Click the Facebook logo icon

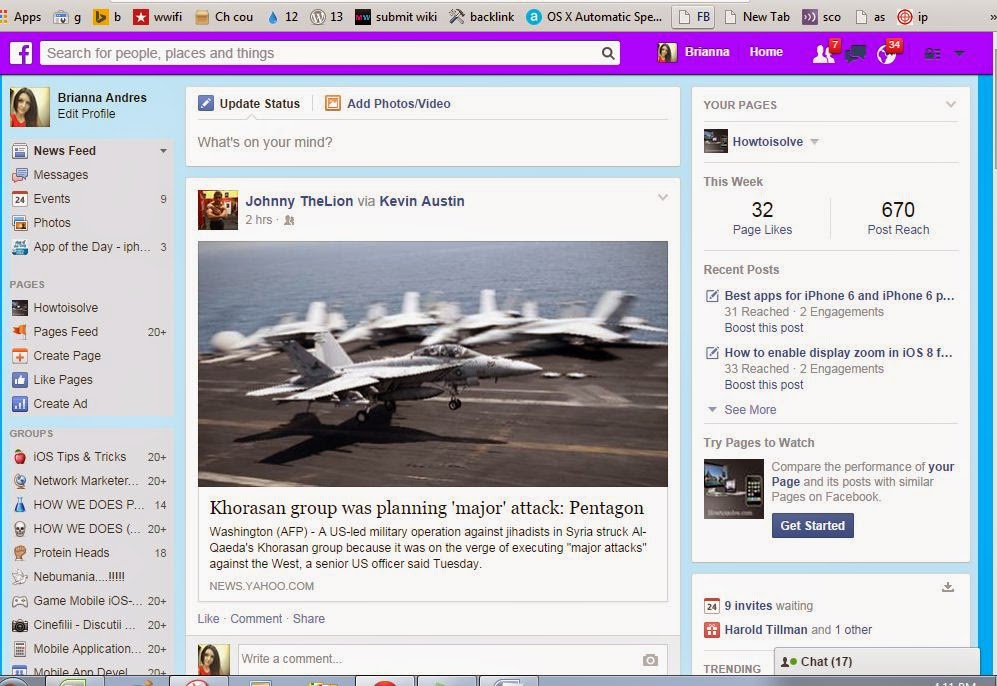tap(21, 53)
